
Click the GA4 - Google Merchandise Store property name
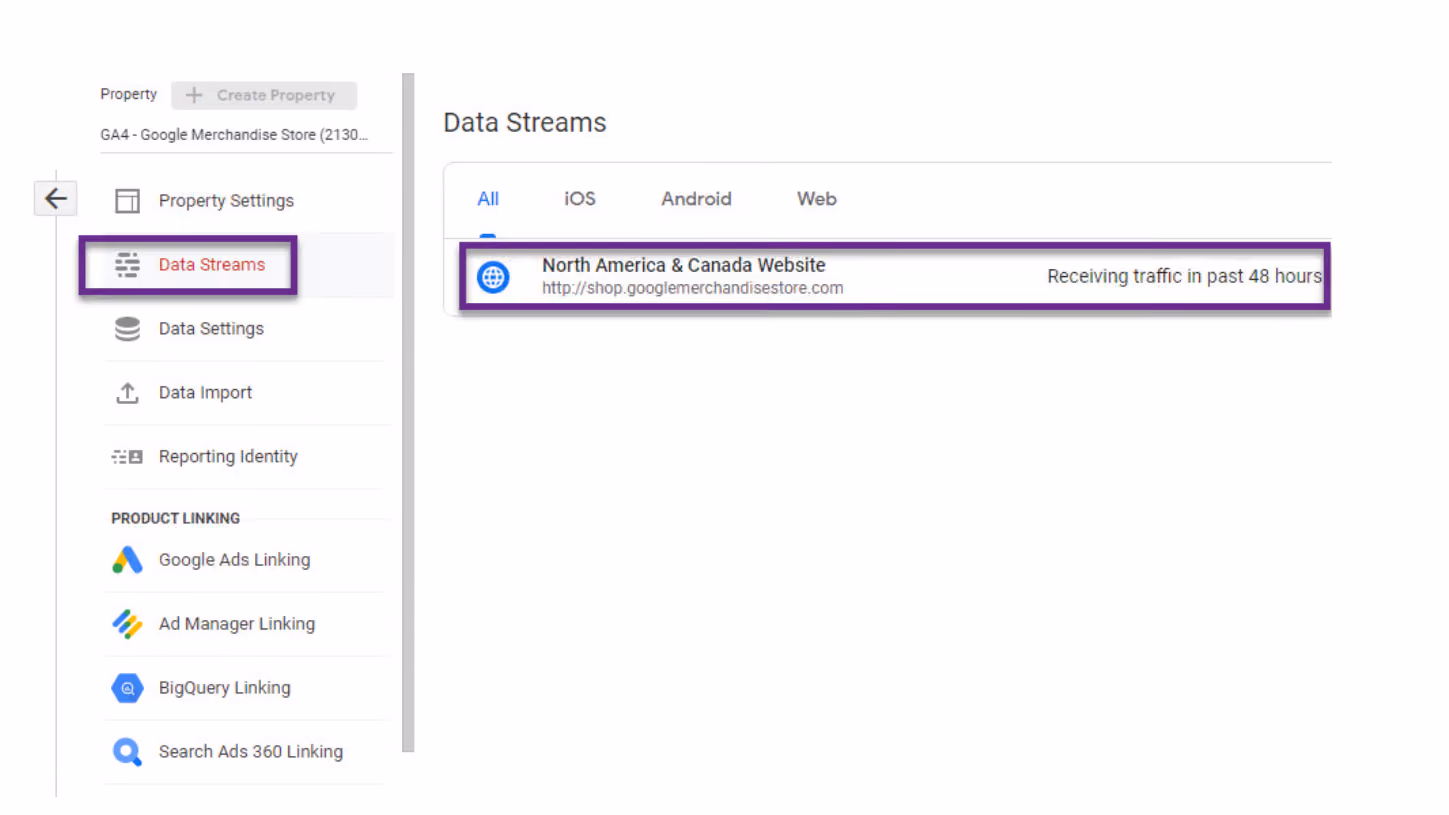234,135
